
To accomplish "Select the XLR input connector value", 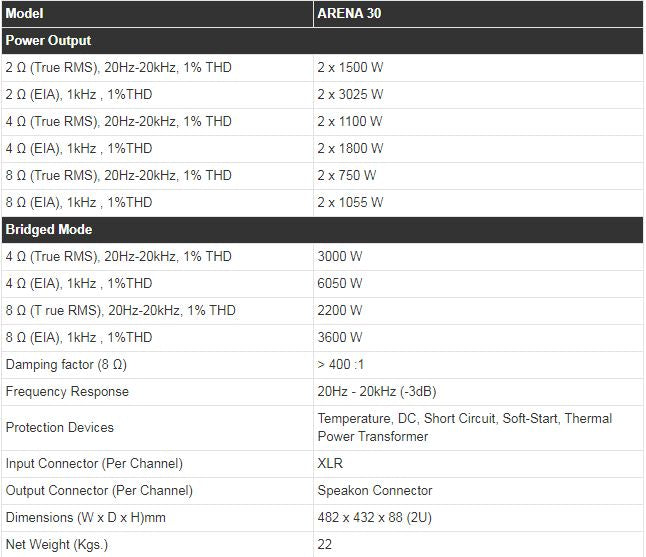I will pos(330,464).
